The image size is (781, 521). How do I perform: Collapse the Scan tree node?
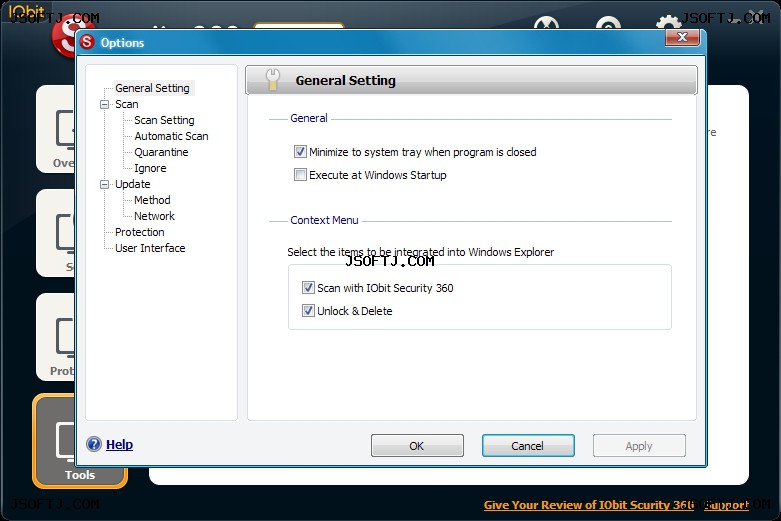click(x=104, y=104)
